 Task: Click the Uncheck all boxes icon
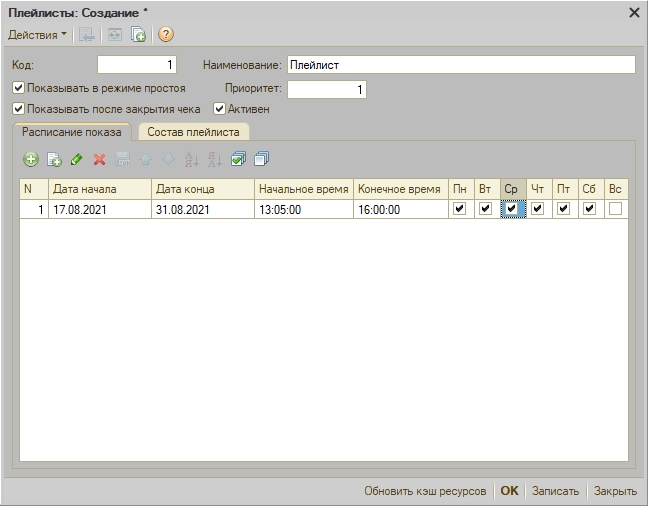click(261, 159)
